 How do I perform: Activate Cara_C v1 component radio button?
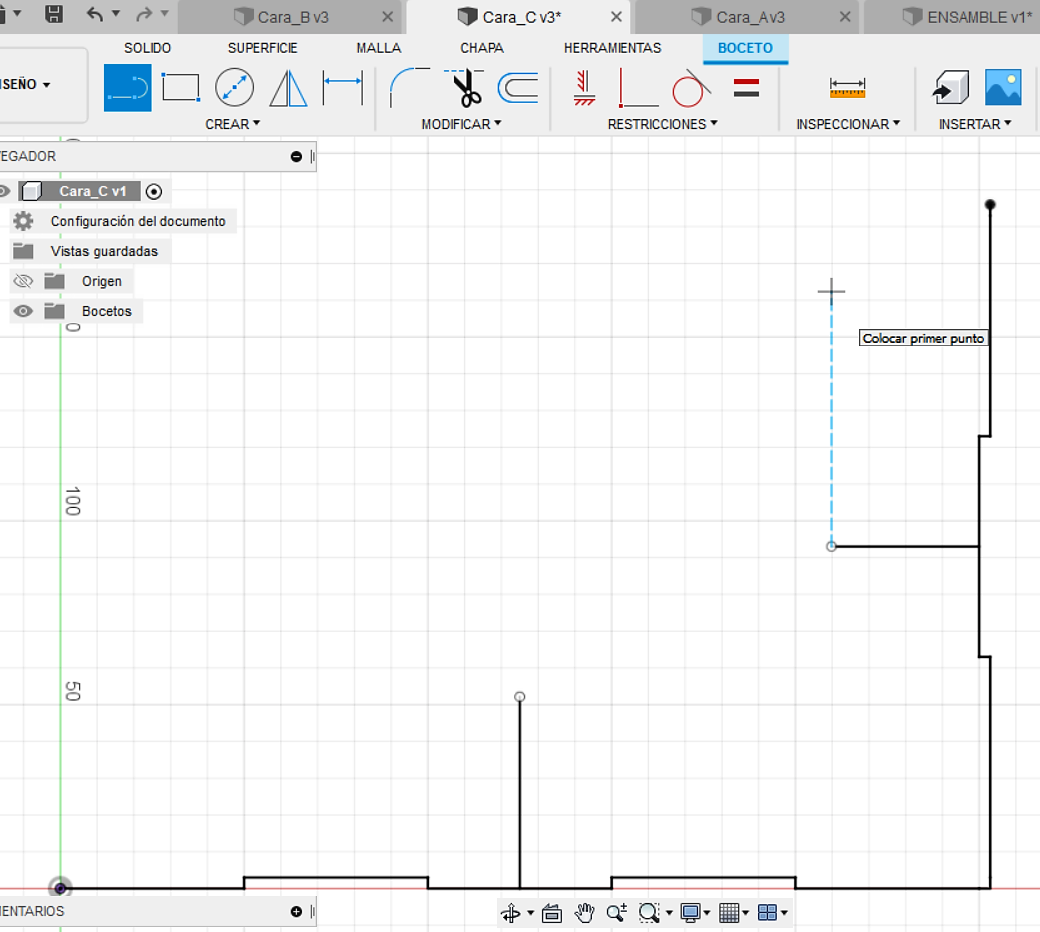tap(154, 192)
